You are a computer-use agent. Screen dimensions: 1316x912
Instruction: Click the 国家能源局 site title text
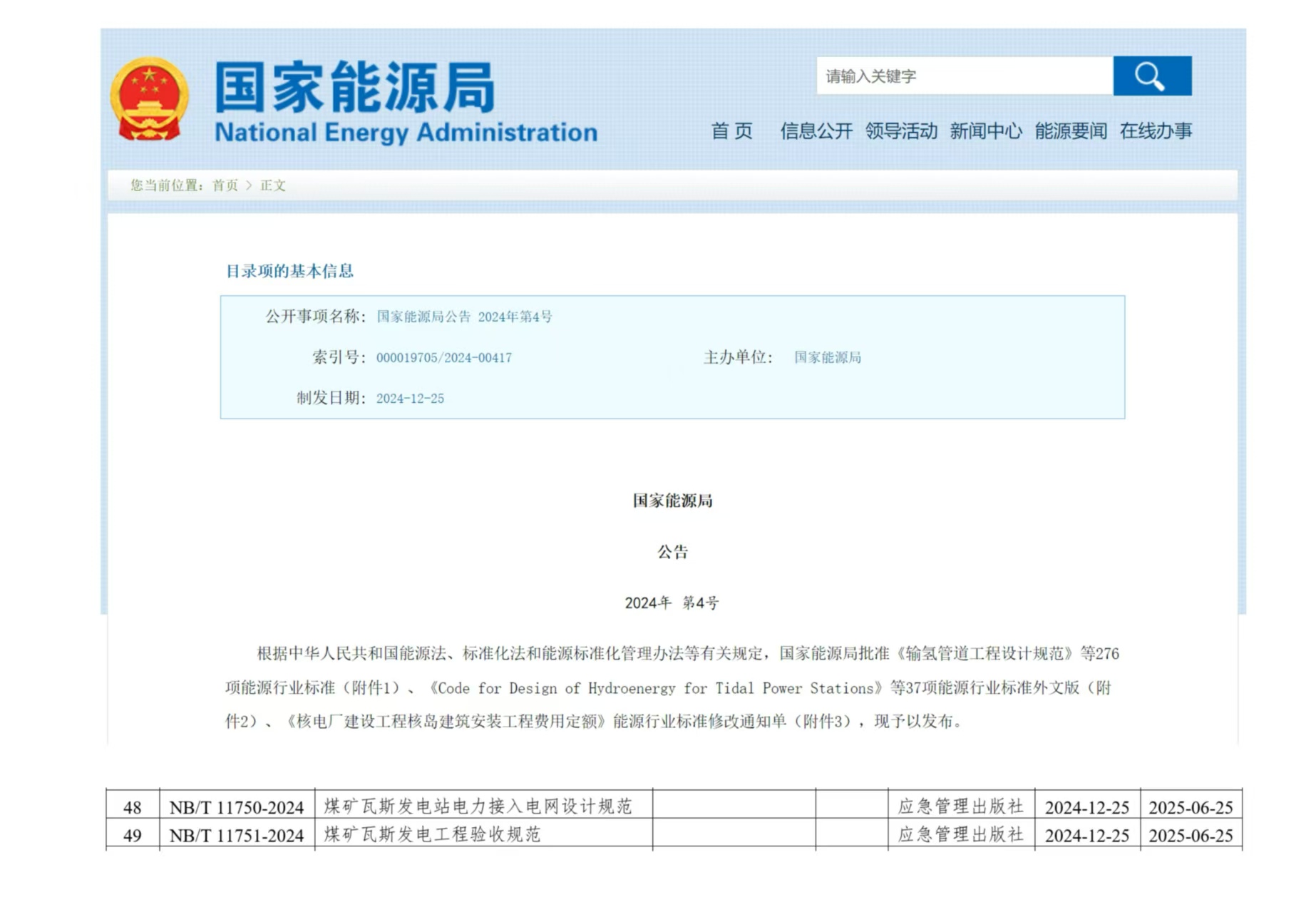[x=354, y=87]
